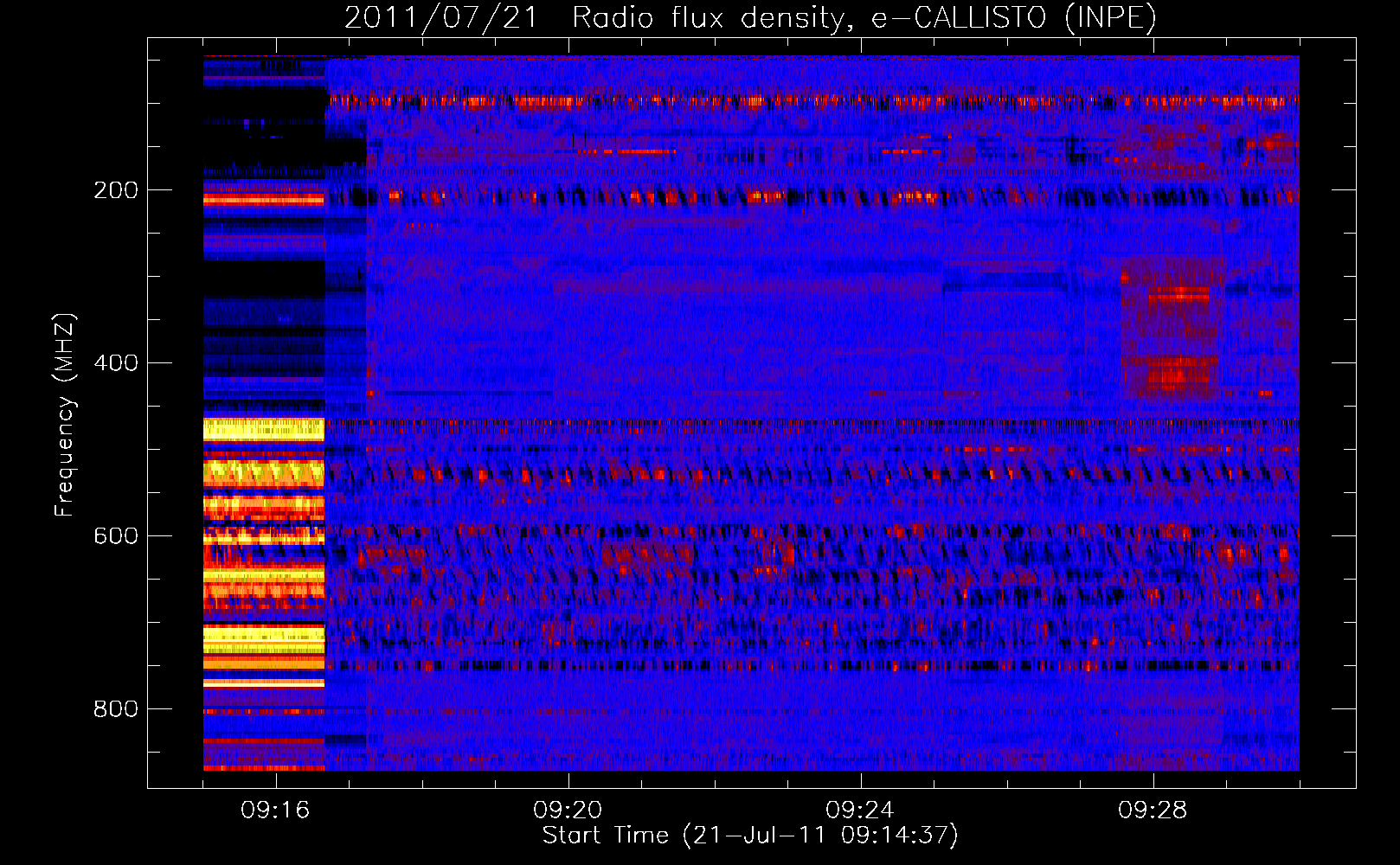Click the 09:20 time tick label
This screenshot has width=1400, height=865.
click(x=568, y=811)
